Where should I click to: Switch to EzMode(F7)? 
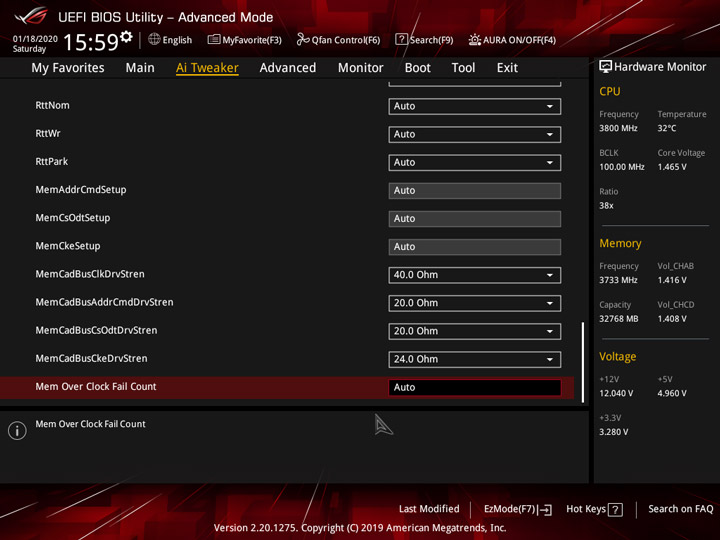click(x=518, y=509)
